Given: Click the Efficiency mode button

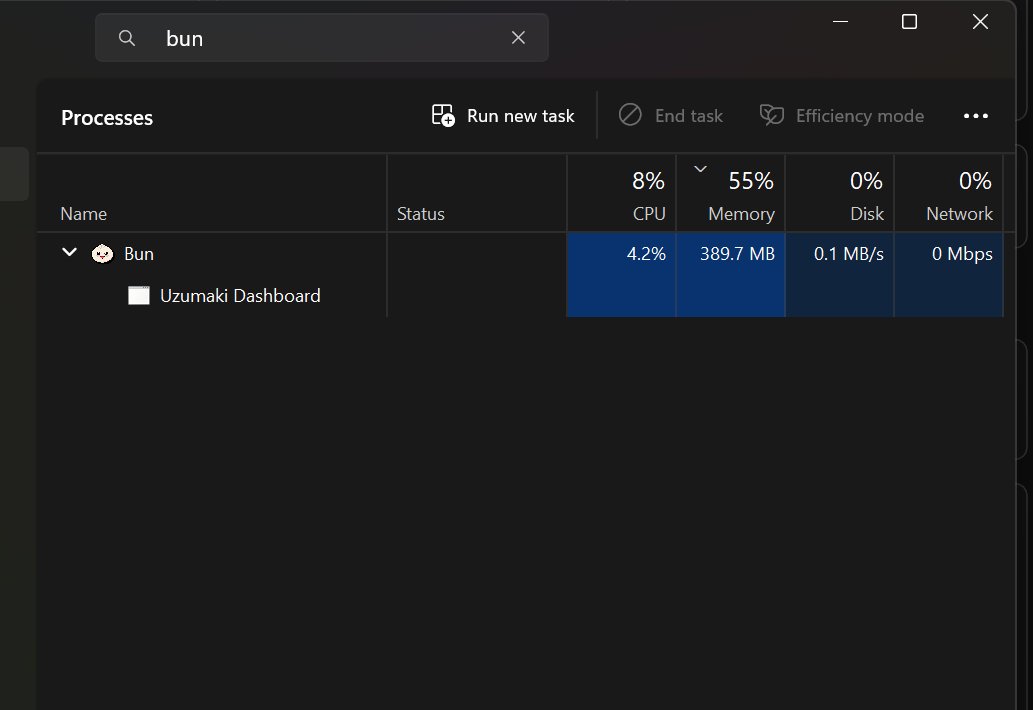Looking at the screenshot, I should point(841,116).
